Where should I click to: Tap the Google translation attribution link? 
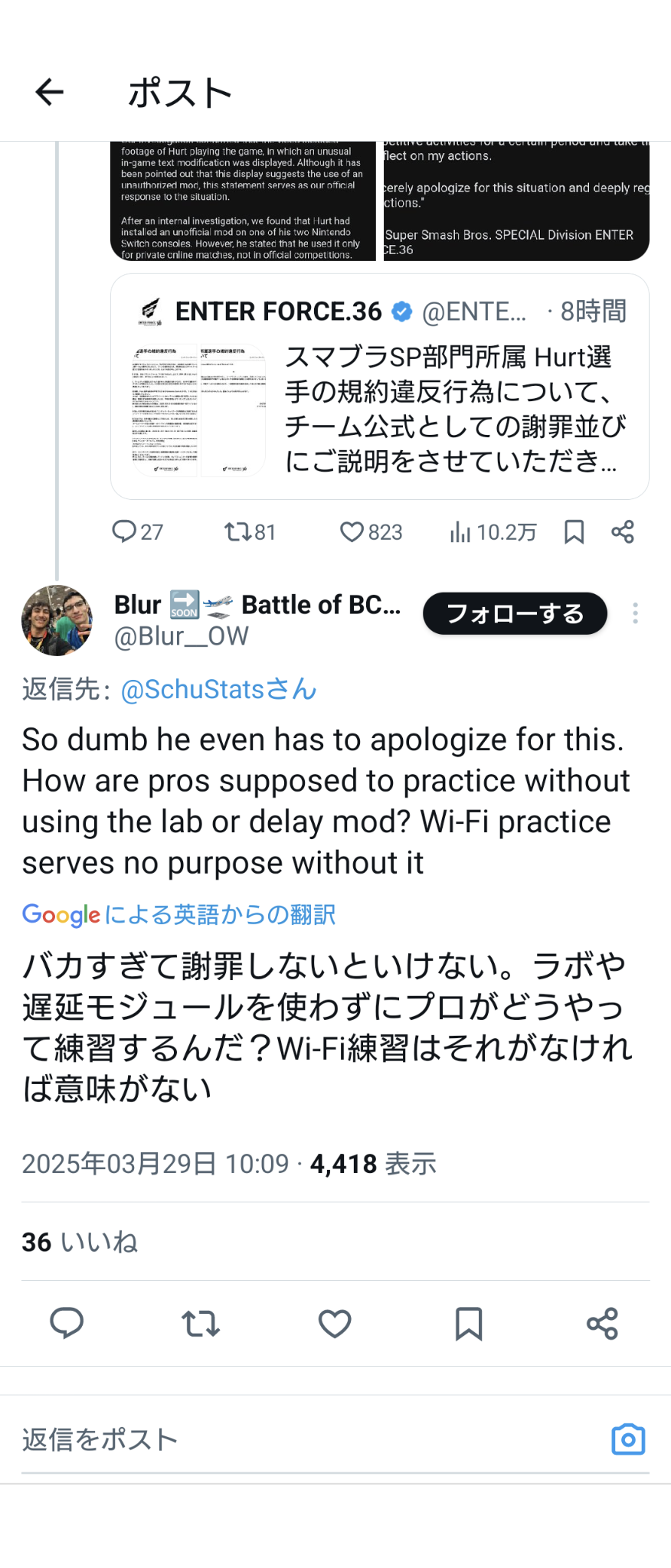click(178, 914)
